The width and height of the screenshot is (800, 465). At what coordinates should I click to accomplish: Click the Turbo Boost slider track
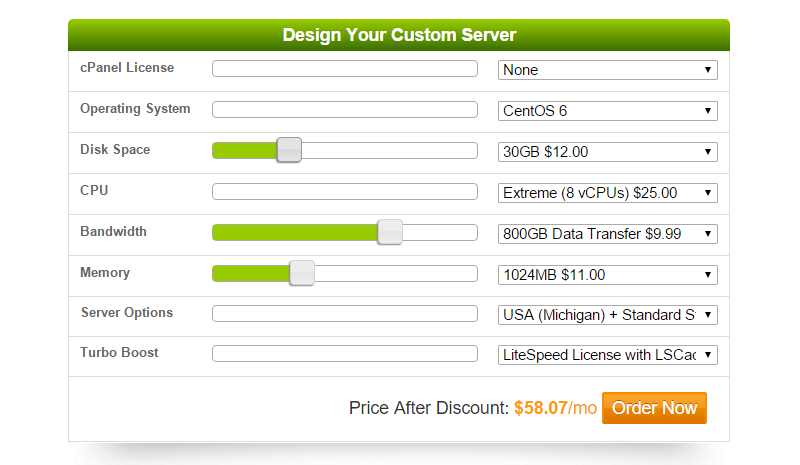tap(345, 353)
